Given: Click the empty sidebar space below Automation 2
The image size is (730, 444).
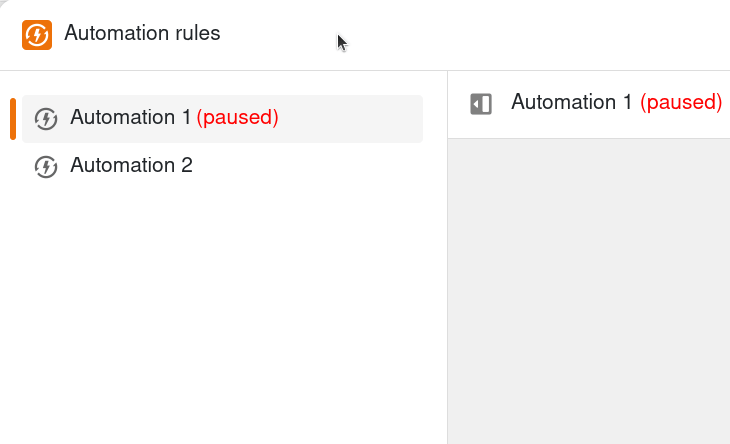Looking at the screenshot, I should [x=220, y=310].
